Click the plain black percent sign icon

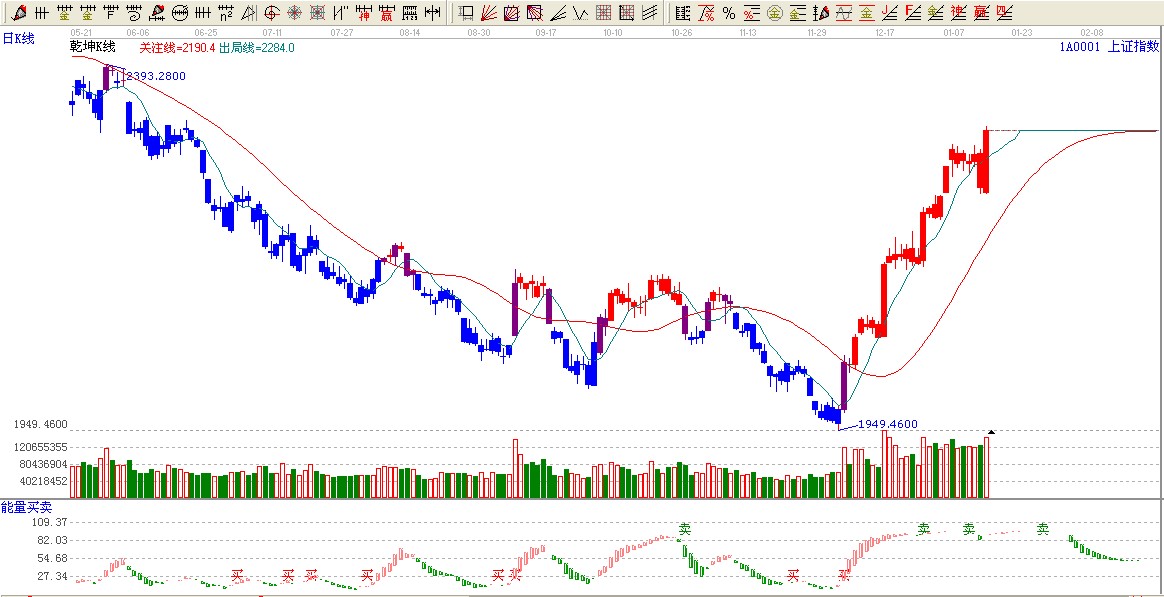pyautogui.click(x=729, y=13)
